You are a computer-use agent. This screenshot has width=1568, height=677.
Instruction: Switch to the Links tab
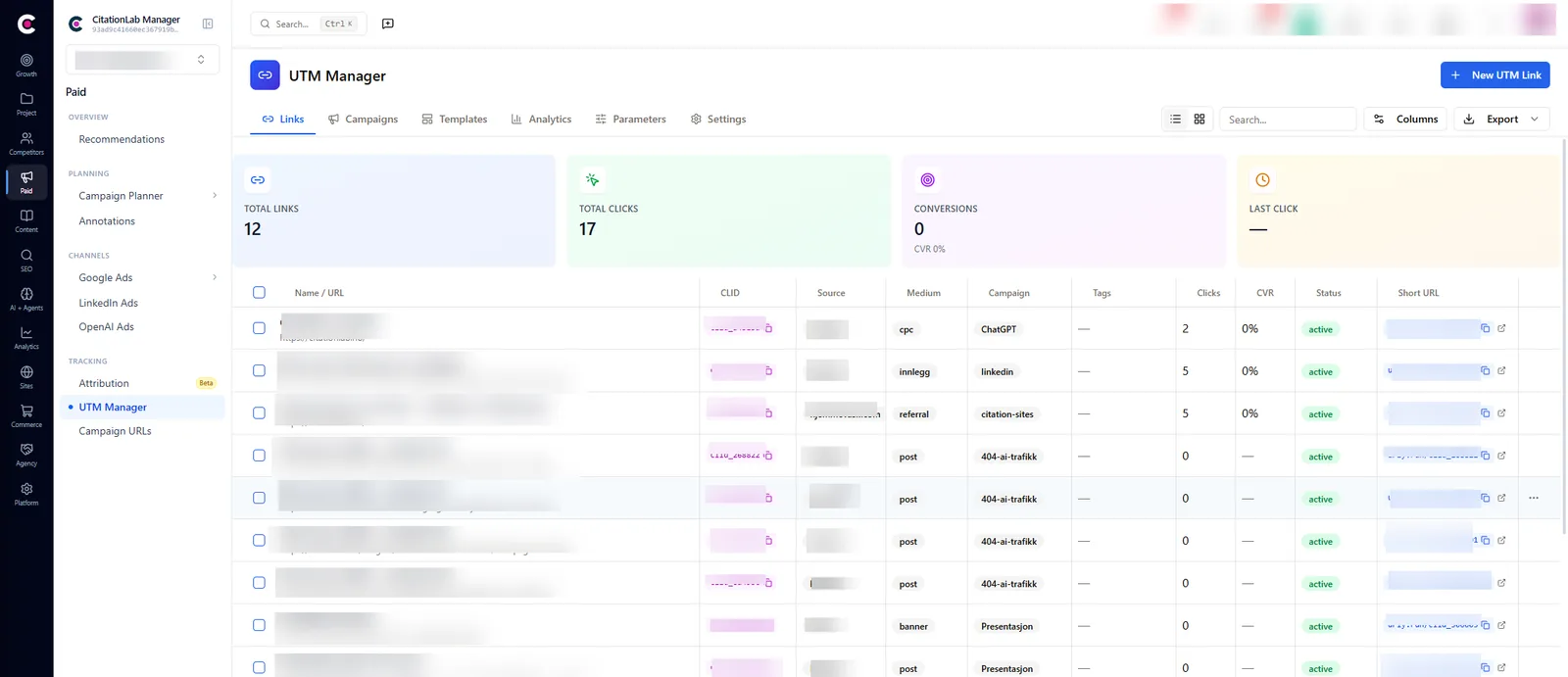coord(283,120)
